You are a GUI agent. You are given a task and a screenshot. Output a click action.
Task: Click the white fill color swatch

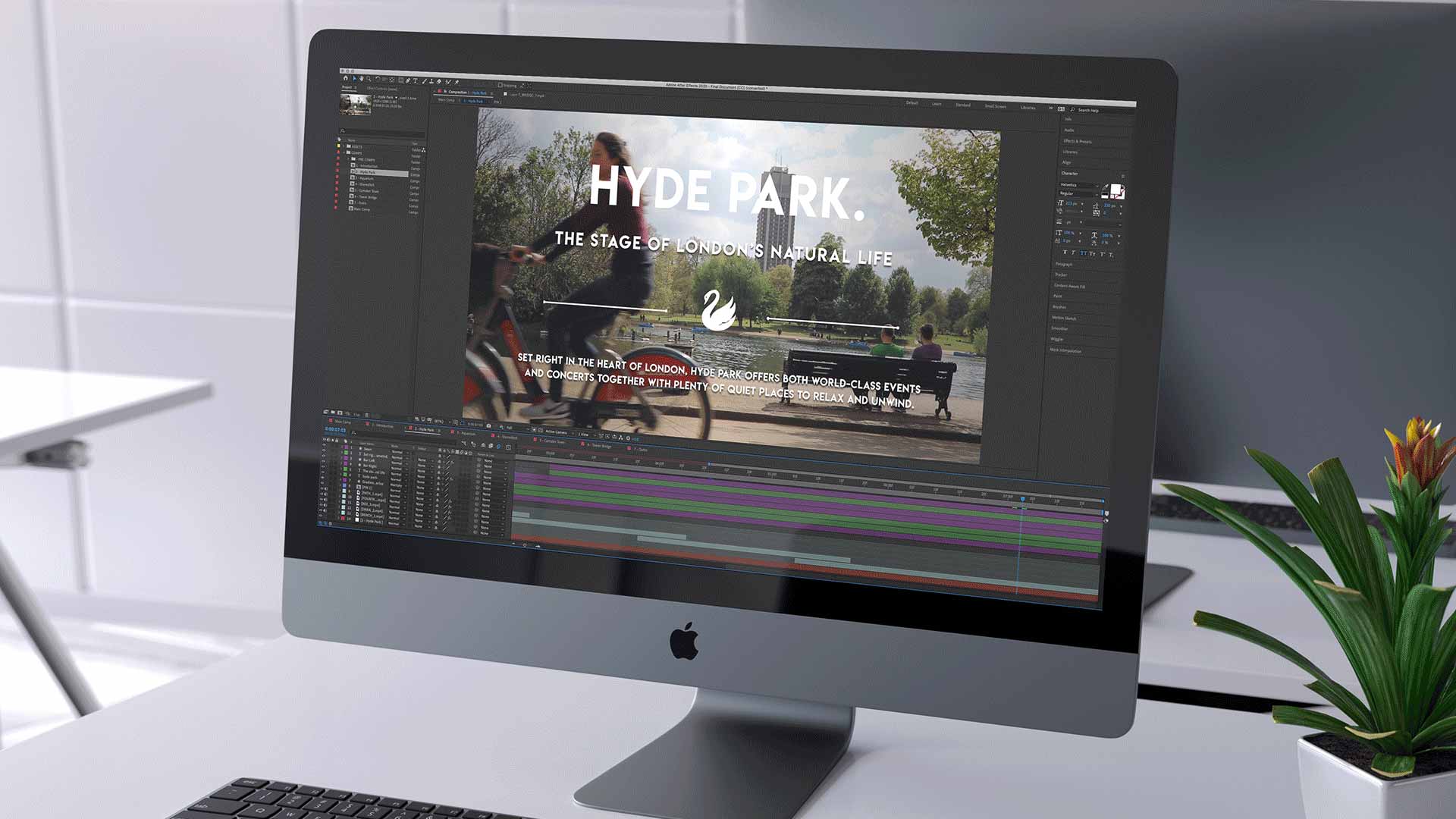point(1115,190)
